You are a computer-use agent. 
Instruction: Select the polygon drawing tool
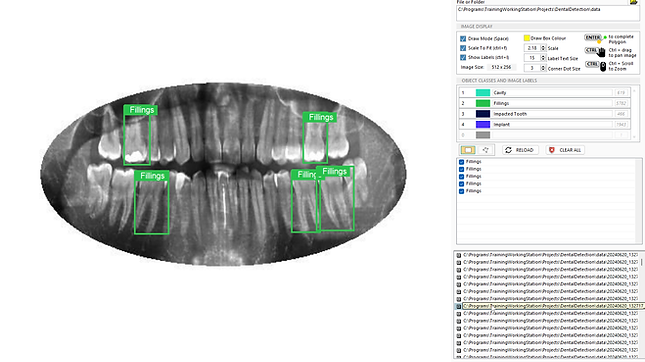485,150
